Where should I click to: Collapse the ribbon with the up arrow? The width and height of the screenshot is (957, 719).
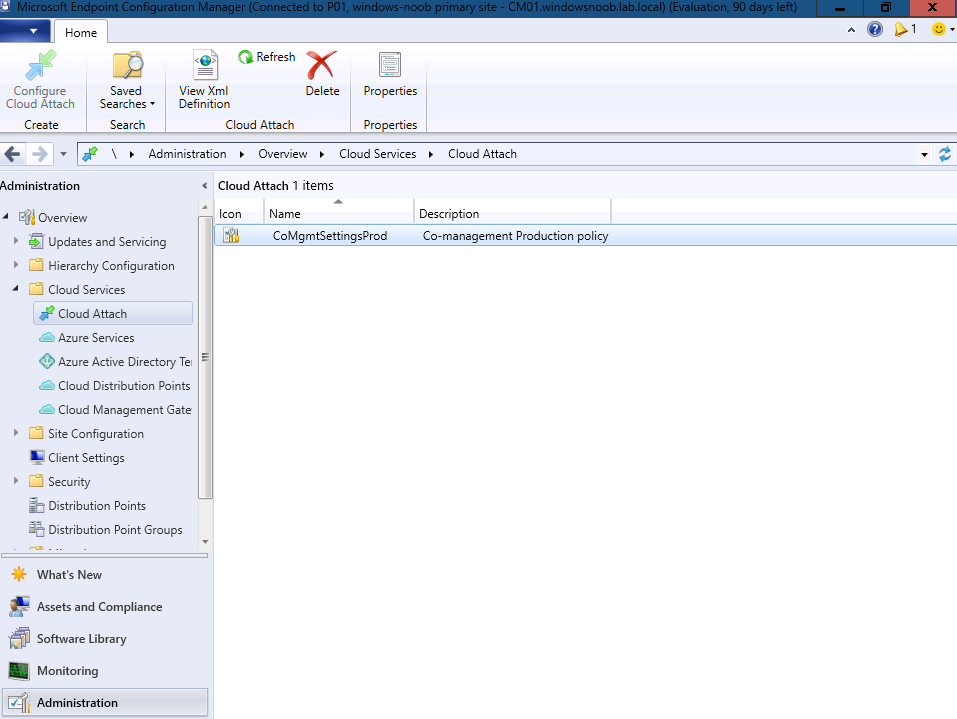click(x=851, y=30)
